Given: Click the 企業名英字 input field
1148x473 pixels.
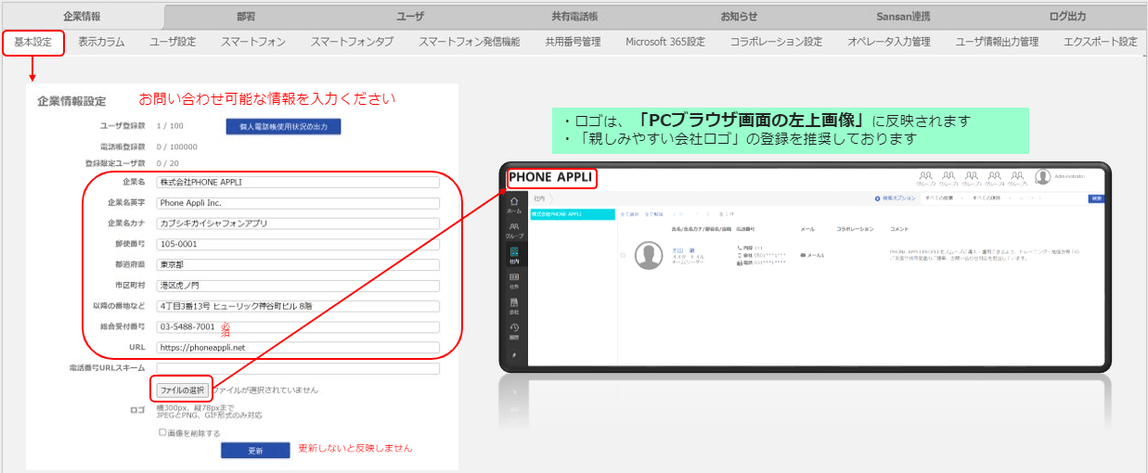Looking at the screenshot, I should tap(298, 203).
